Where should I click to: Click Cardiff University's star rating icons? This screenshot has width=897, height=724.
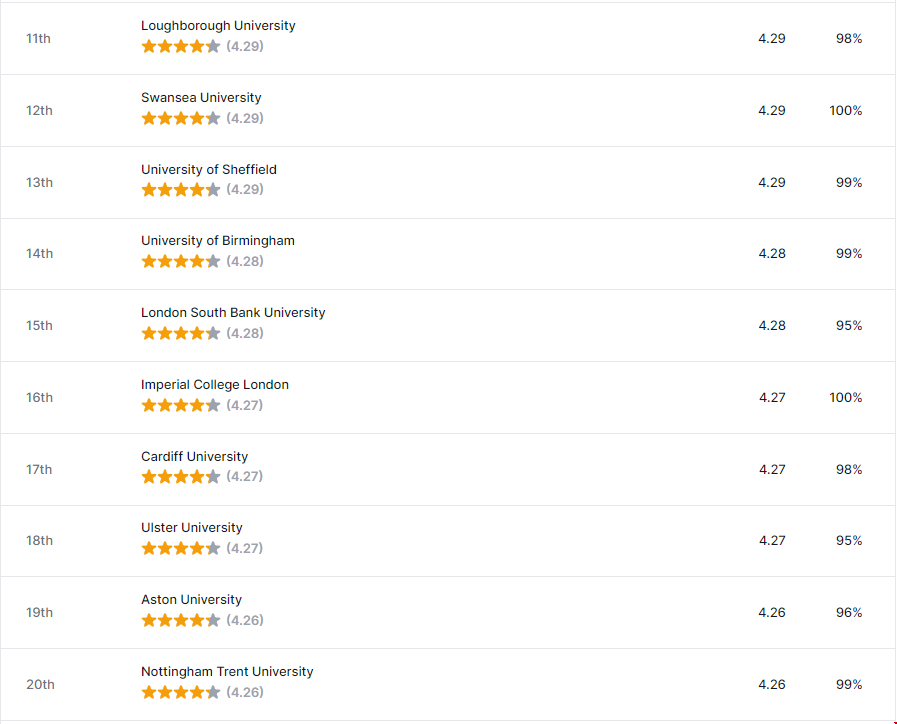180,477
